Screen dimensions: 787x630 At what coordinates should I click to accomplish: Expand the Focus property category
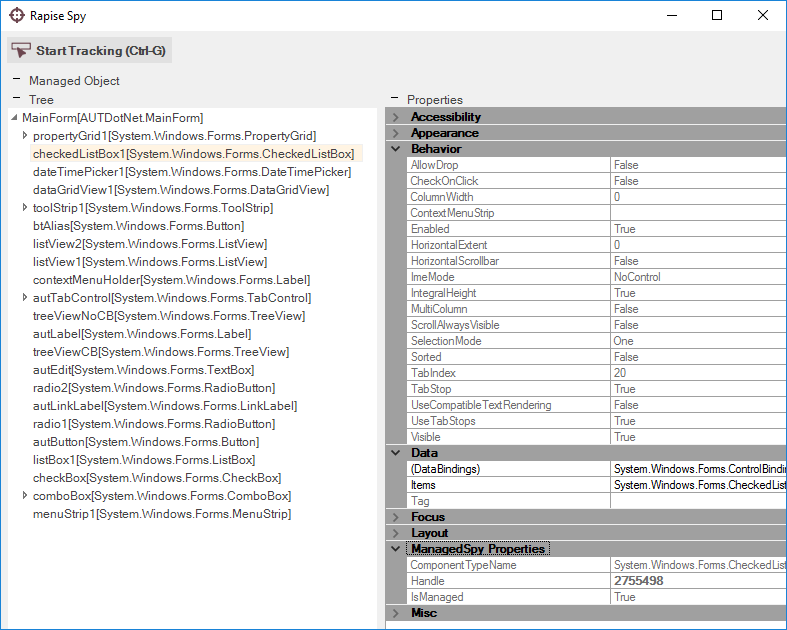396,517
